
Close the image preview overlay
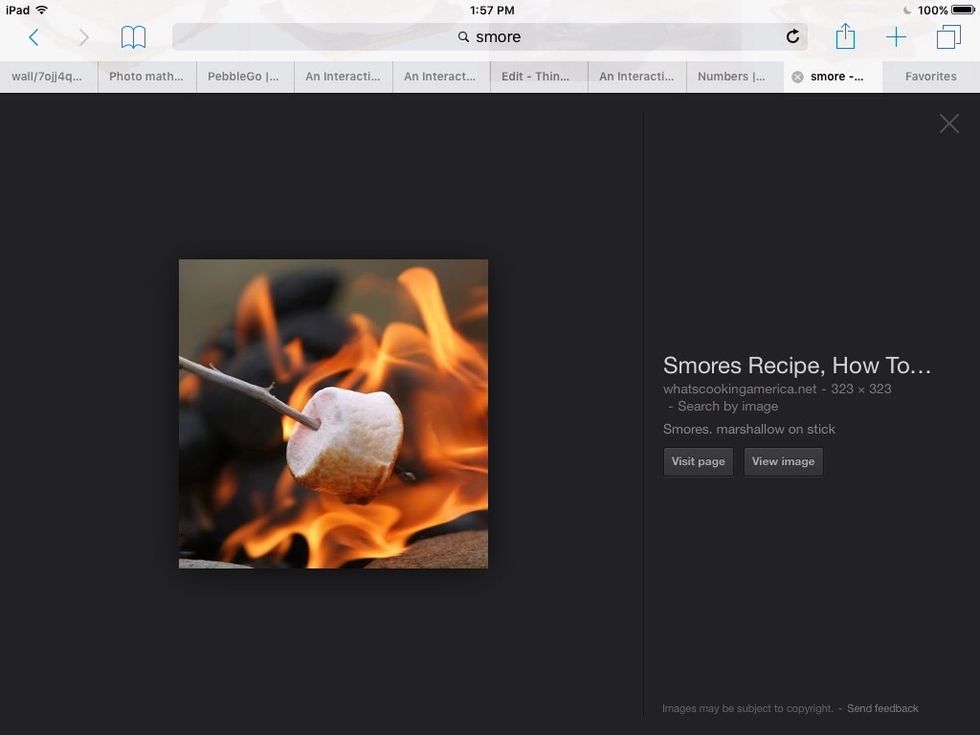click(x=948, y=123)
